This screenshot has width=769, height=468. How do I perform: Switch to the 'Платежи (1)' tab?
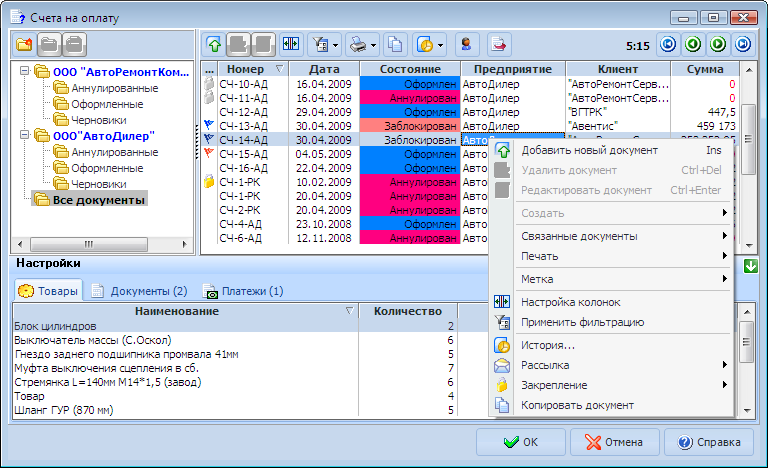click(243, 291)
